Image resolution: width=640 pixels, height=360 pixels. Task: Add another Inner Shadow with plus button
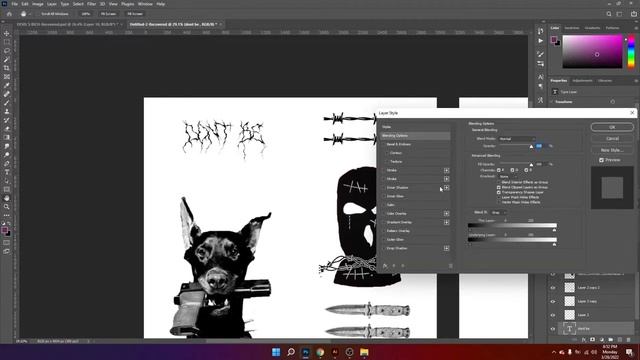pos(447,187)
